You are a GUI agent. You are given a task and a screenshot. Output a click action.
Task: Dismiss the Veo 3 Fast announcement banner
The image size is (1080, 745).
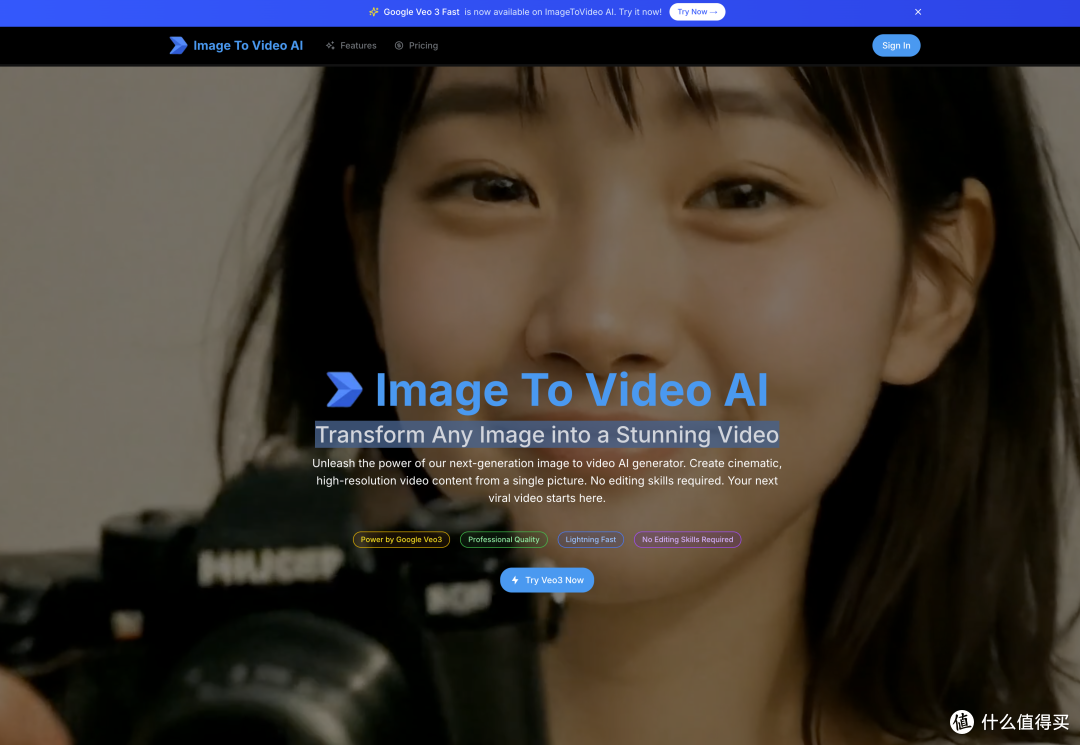(917, 12)
